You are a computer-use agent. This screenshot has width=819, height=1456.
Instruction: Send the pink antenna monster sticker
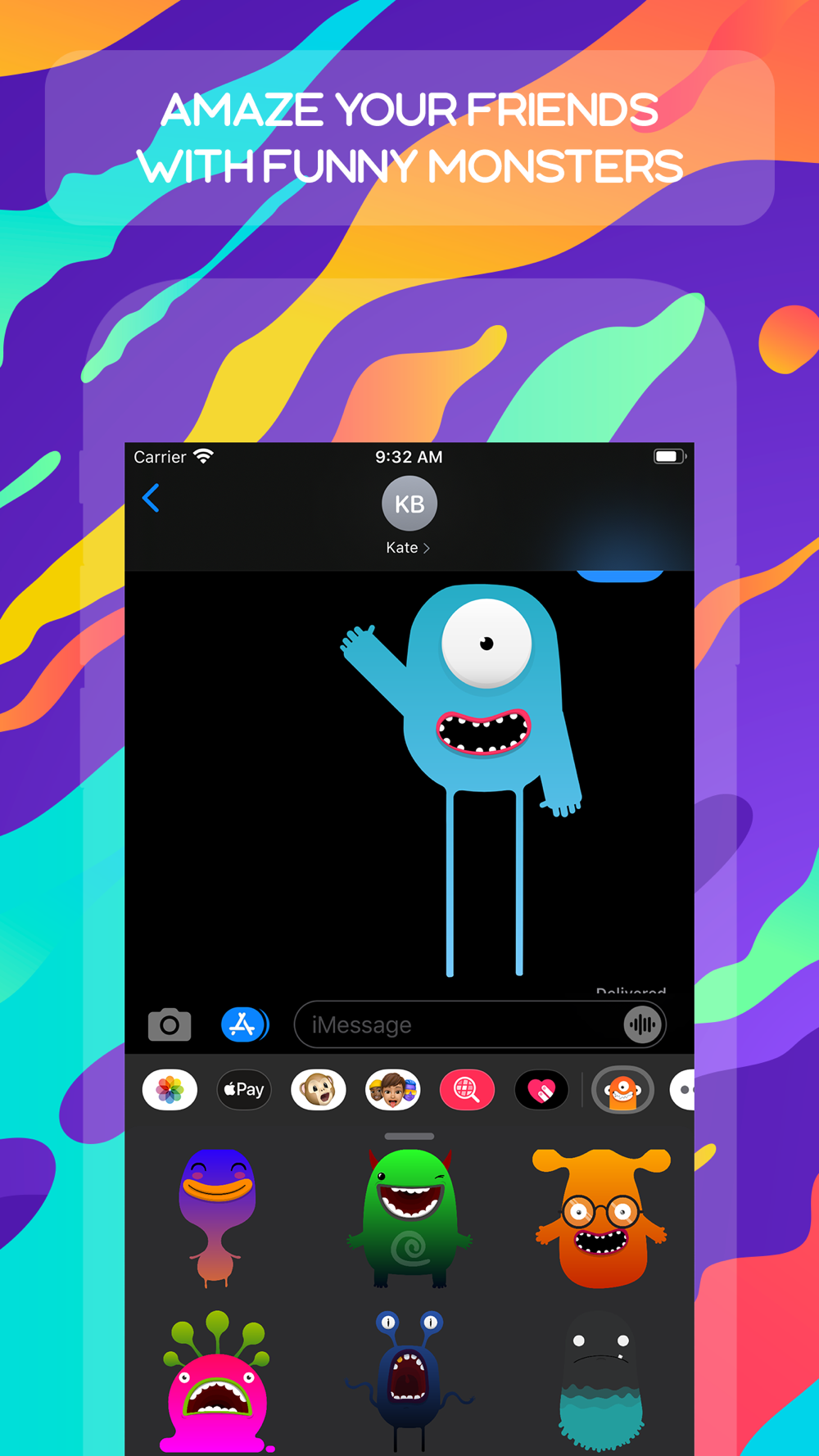[x=217, y=1382]
